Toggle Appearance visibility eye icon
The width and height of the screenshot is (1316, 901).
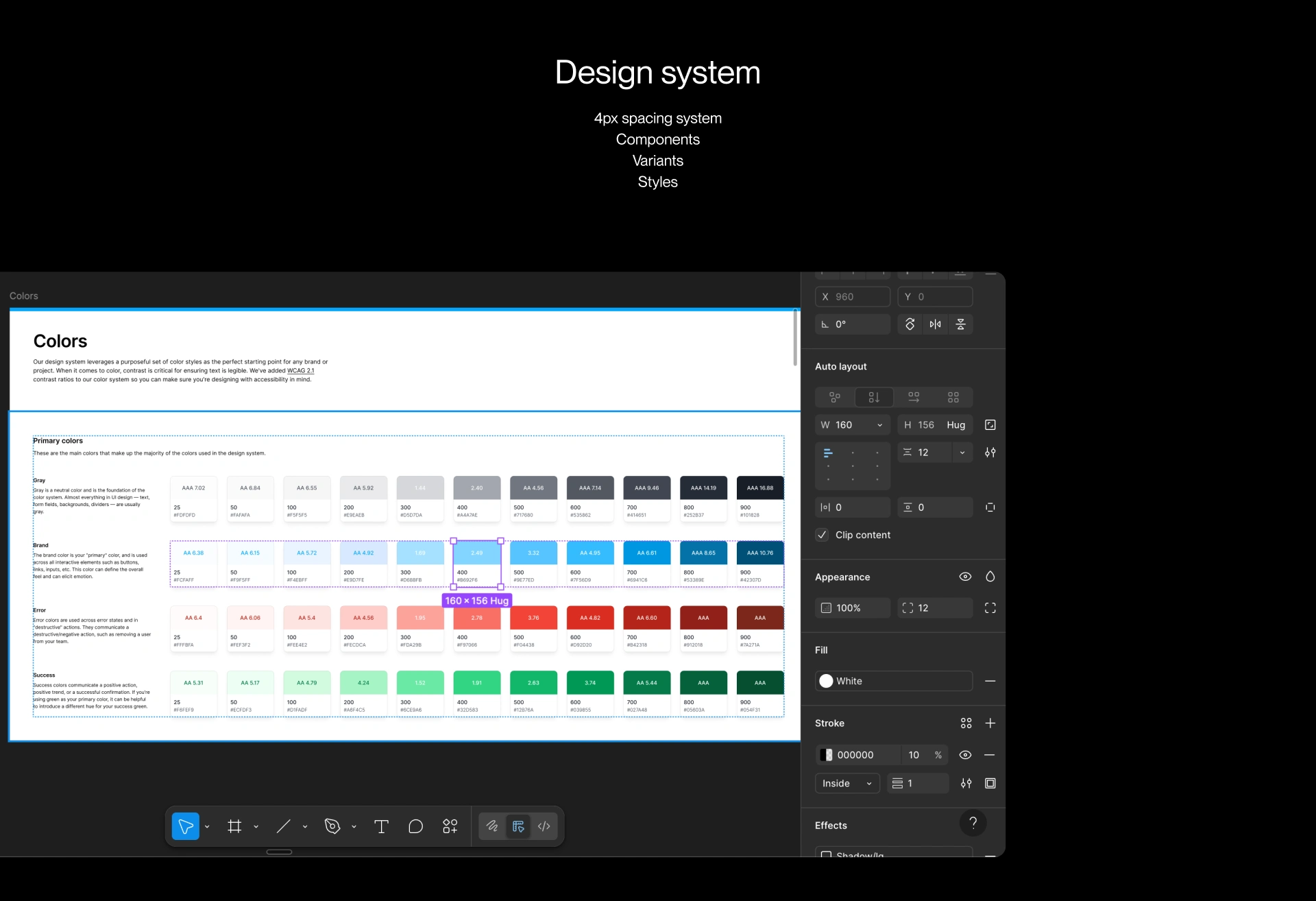click(965, 577)
